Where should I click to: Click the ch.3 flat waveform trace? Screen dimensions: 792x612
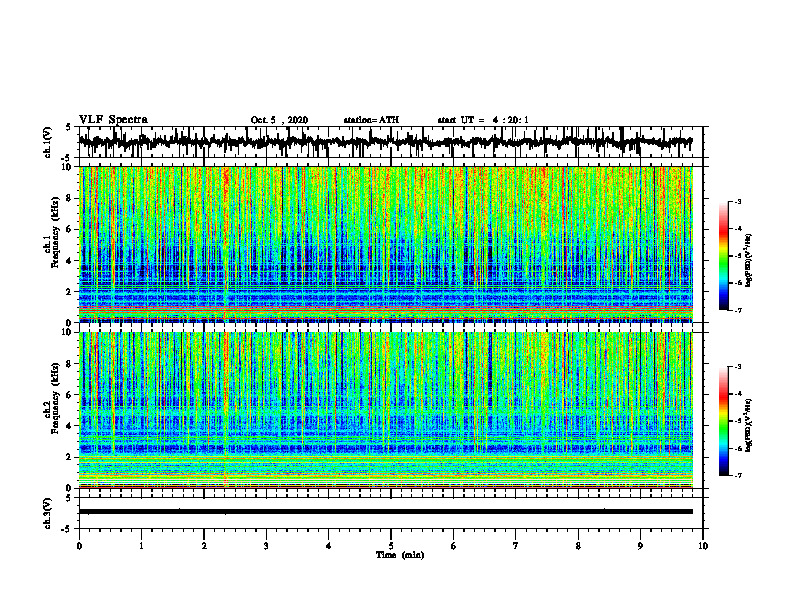(386, 512)
